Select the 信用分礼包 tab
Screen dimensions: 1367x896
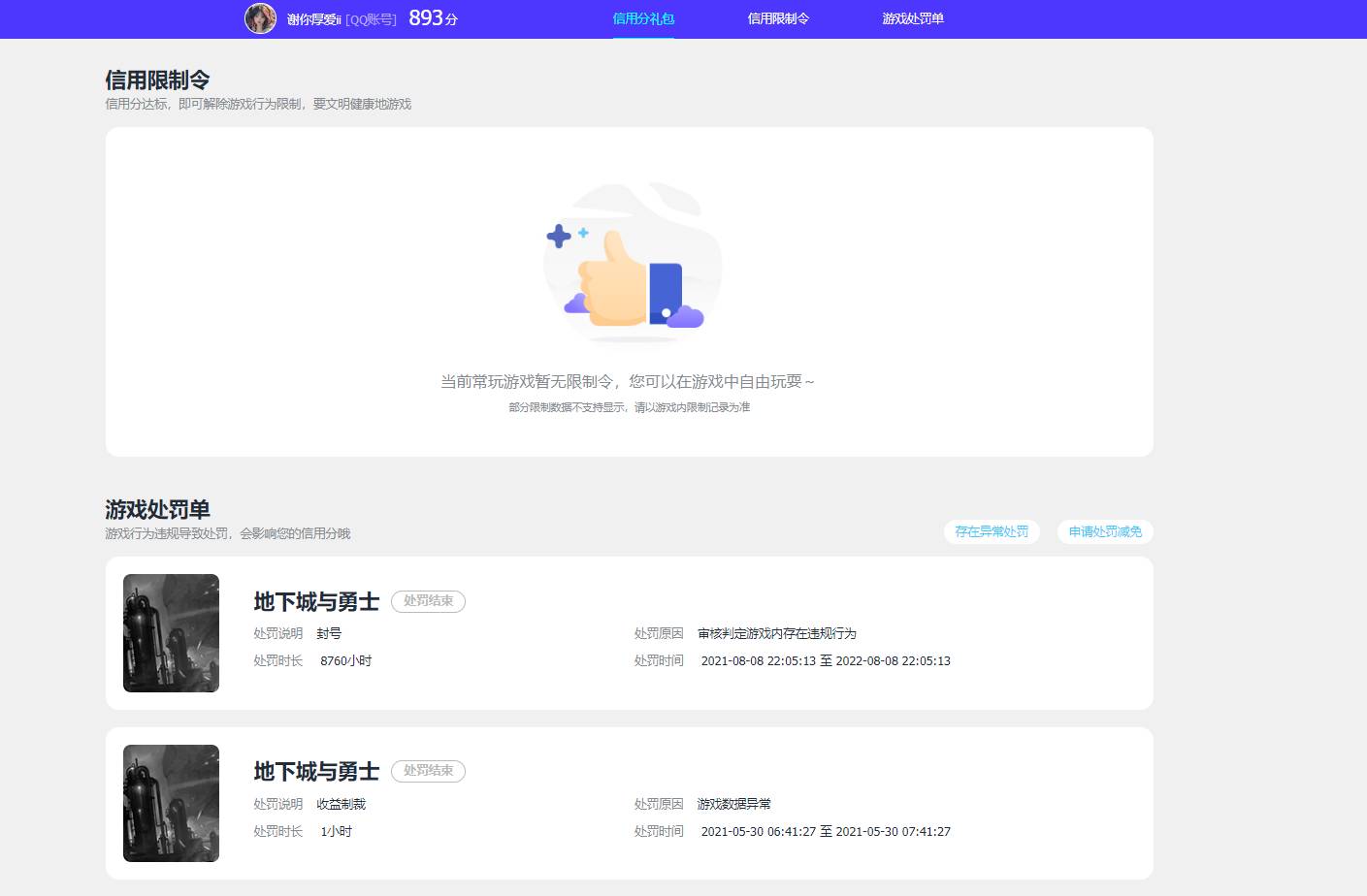[x=643, y=18]
